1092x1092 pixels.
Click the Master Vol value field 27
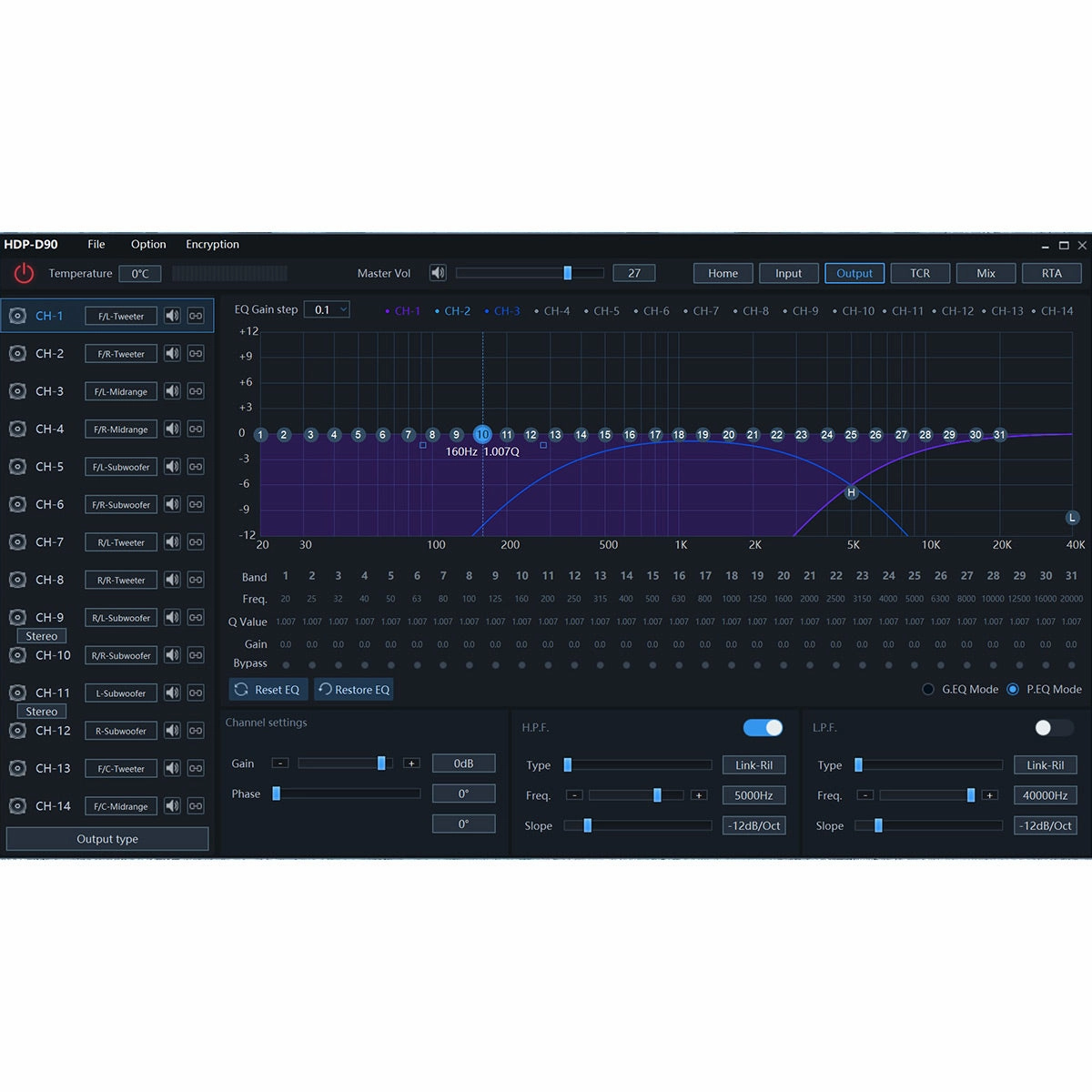click(634, 273)
